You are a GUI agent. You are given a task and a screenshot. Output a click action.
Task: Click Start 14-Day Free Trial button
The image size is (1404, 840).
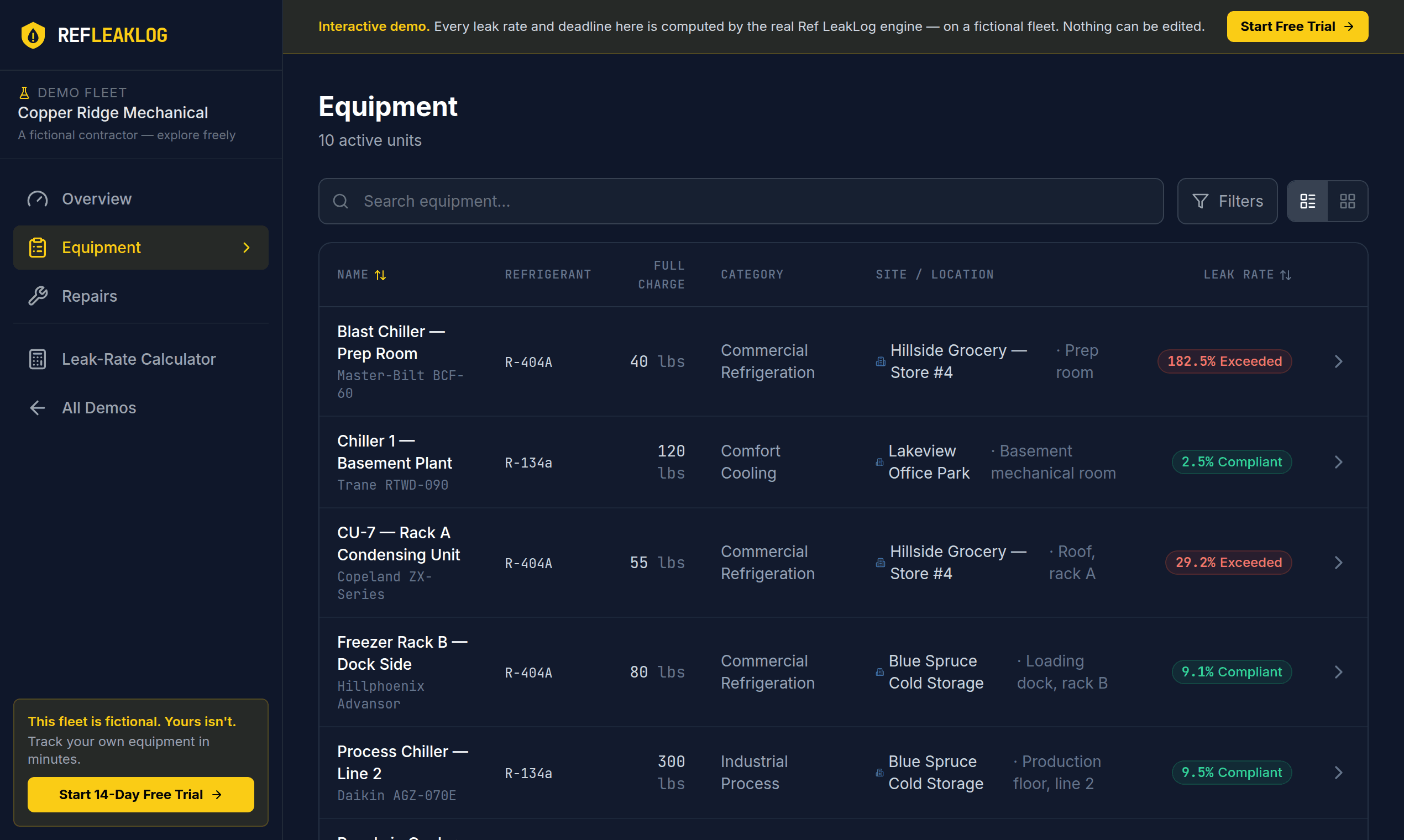[141, 795]
